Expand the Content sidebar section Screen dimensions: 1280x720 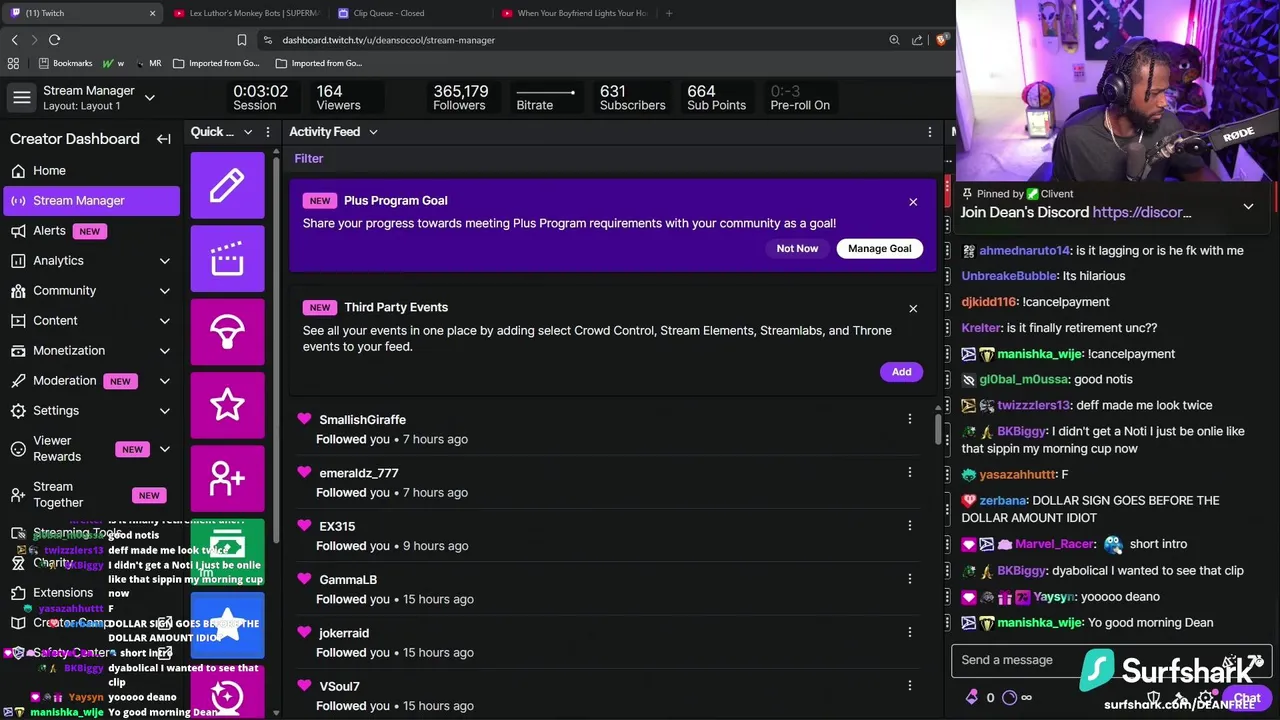[x=165, y=321]
